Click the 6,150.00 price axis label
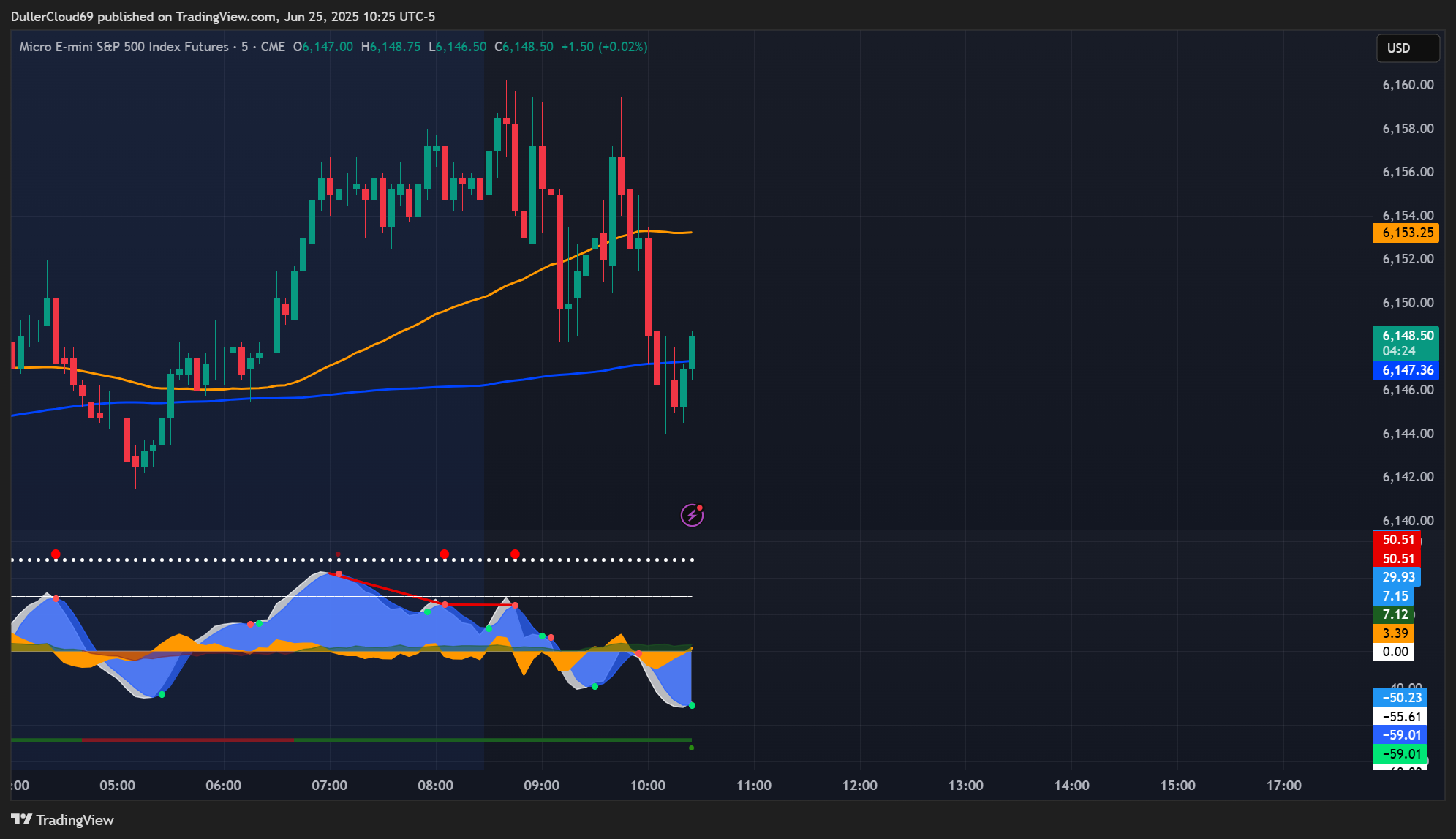Image resolution: width=1456 pixels, height=839 pixels. coord(1408,303)
